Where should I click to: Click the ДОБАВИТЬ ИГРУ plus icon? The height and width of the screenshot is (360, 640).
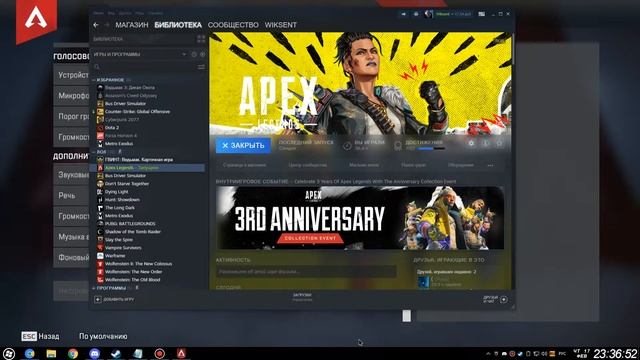(x=98, y=300)
